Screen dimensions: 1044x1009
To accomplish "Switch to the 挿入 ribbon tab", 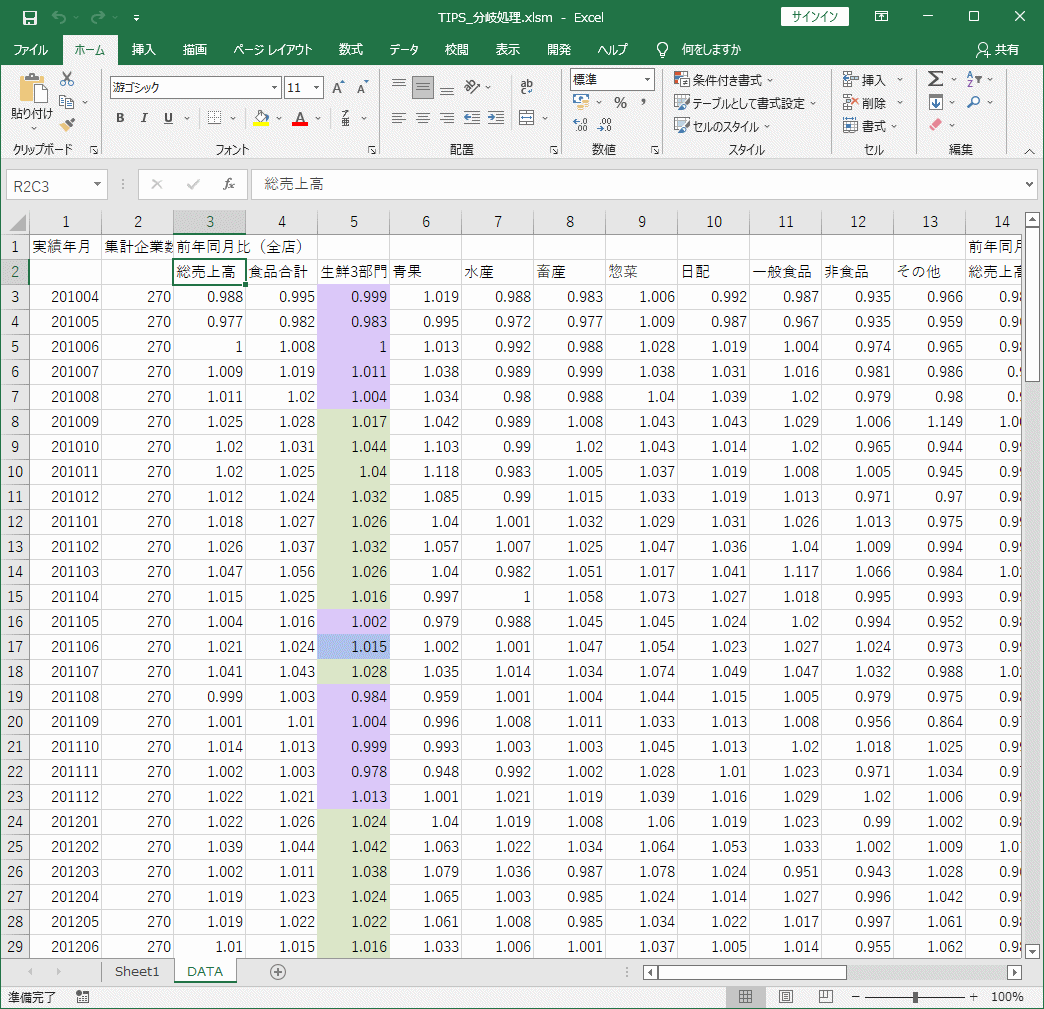I will (x=143, y=50).
